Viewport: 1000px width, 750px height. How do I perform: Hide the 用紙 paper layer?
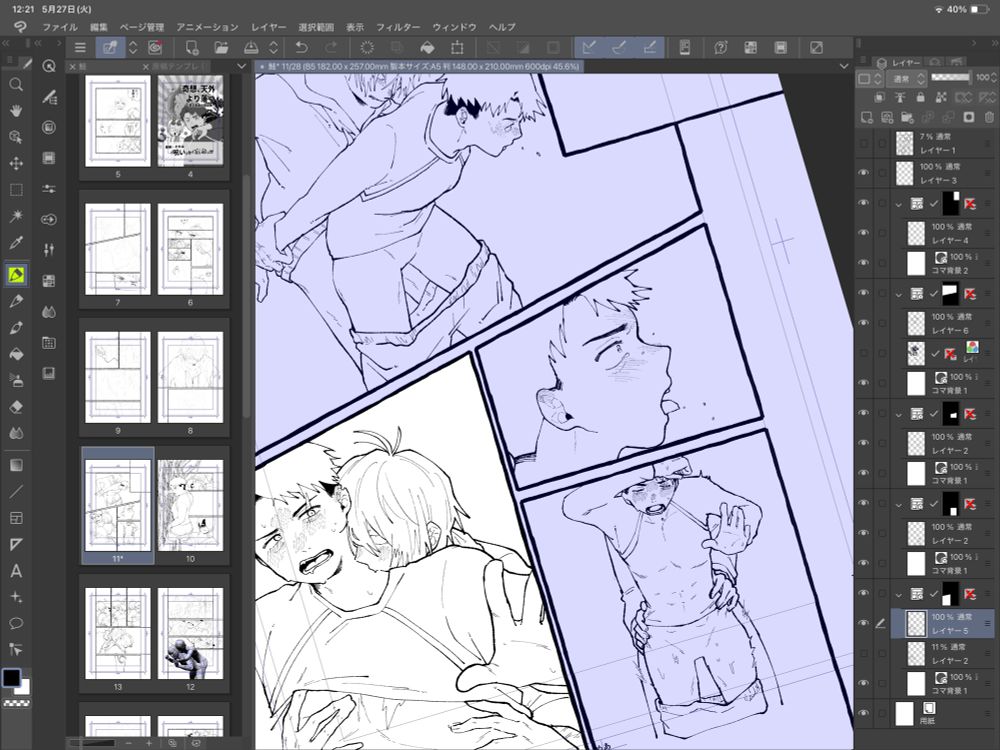click(864, 713)
